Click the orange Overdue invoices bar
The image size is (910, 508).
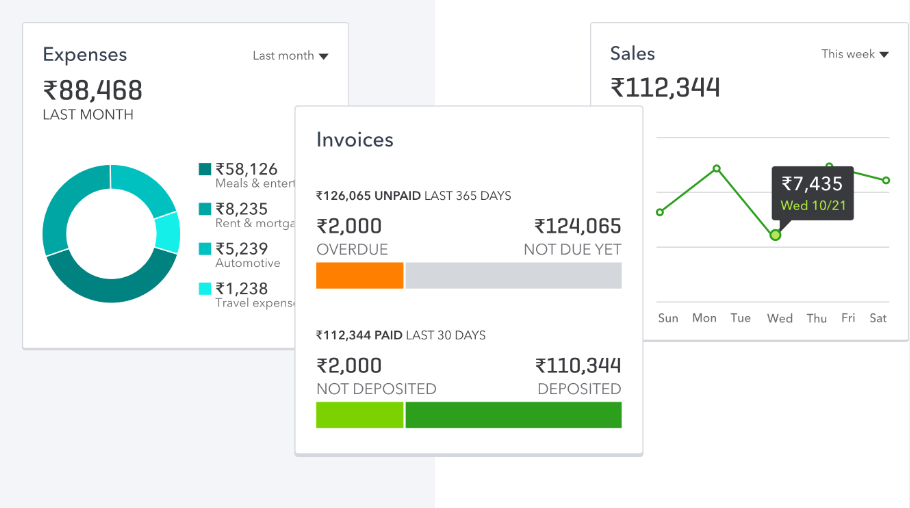pos(359,276)
